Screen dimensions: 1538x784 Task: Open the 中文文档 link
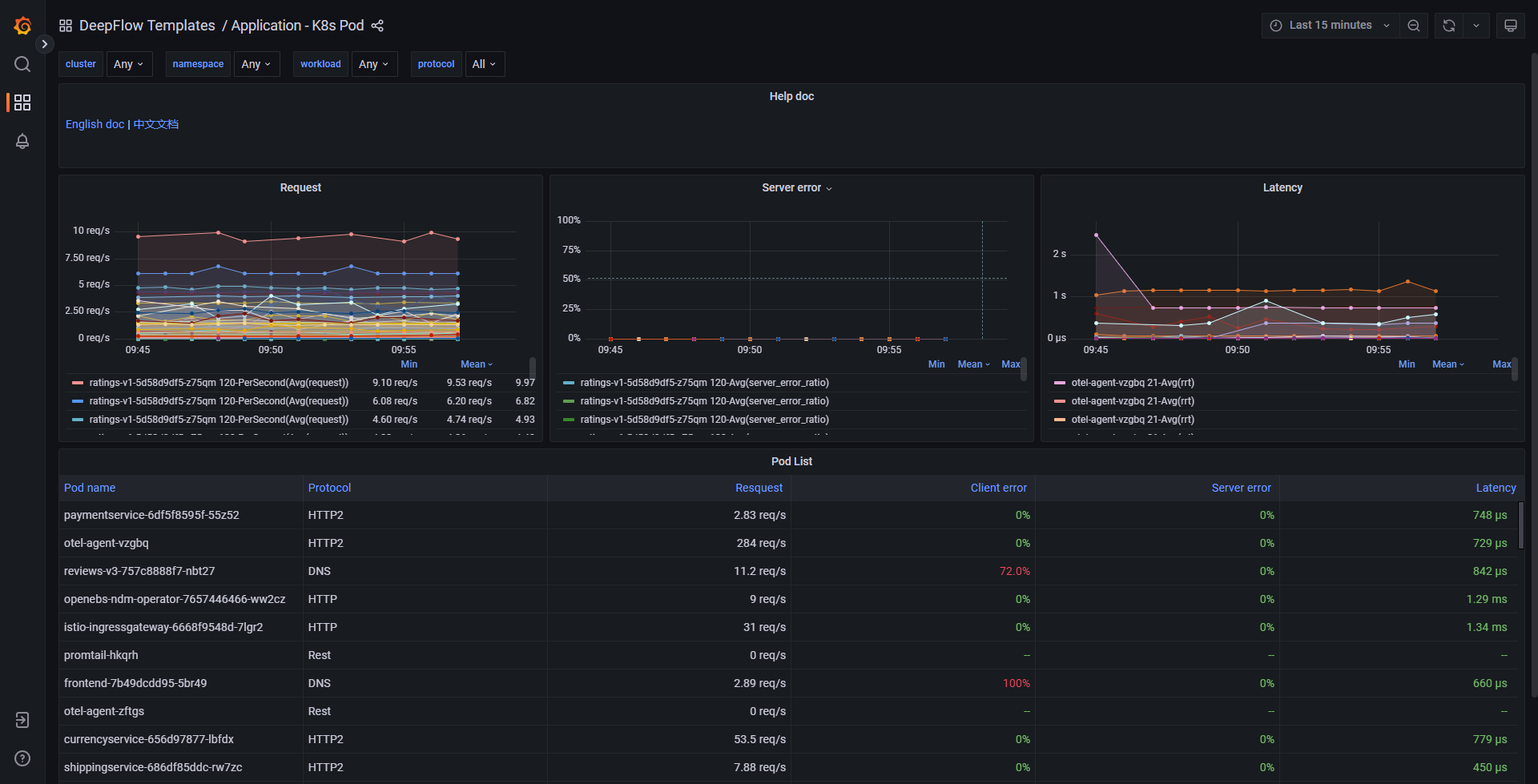155,124
